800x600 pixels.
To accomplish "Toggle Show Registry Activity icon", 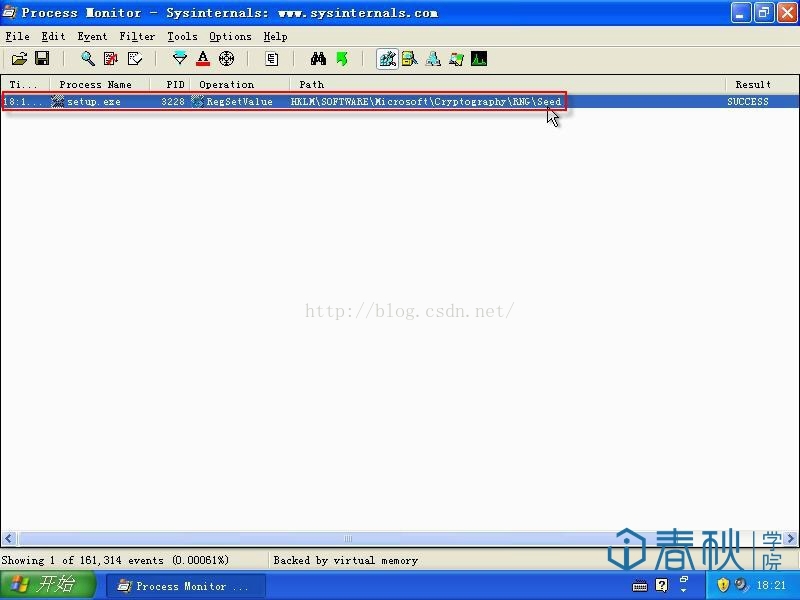I will (x=387, y=59).
